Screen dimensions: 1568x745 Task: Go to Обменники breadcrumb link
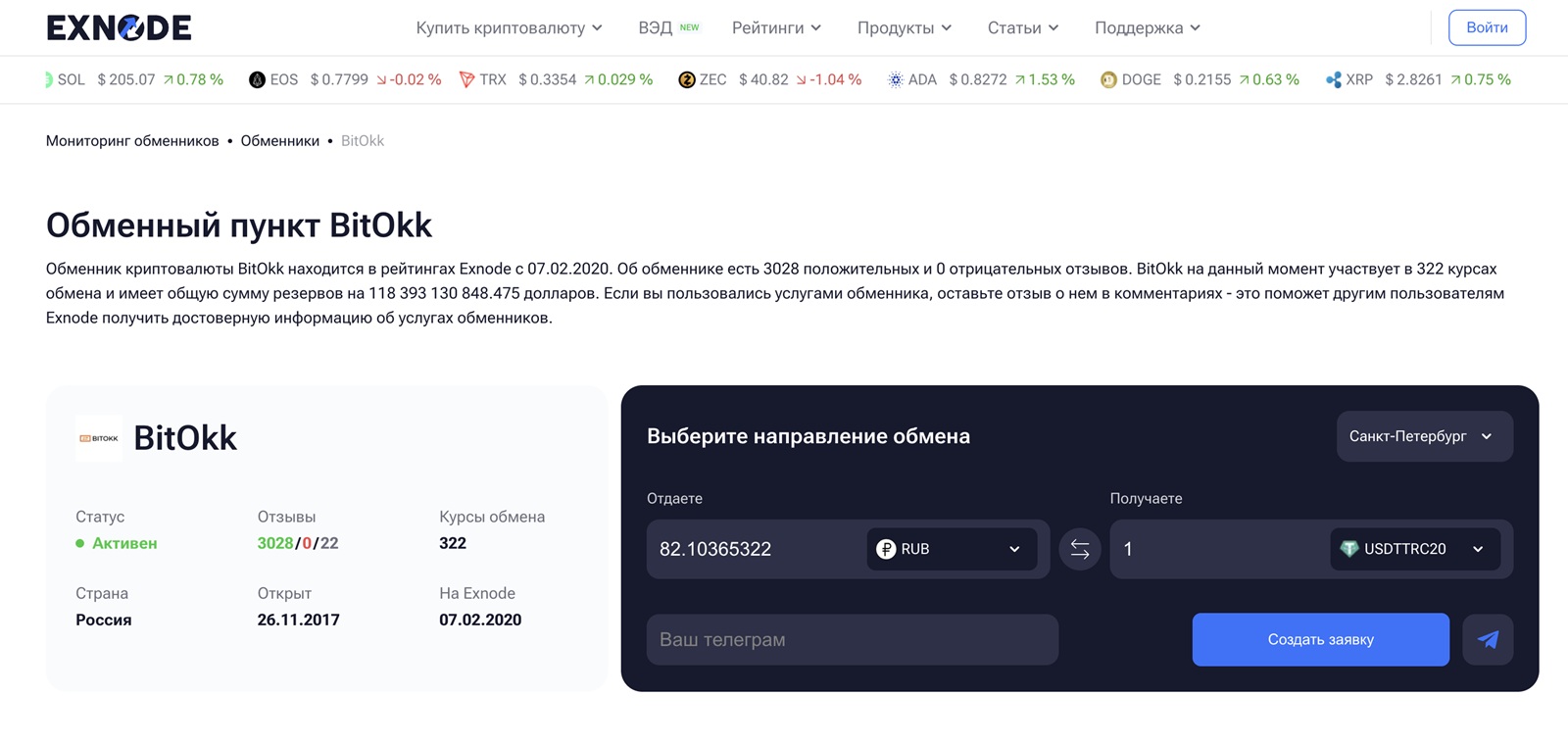pos(279,141)
